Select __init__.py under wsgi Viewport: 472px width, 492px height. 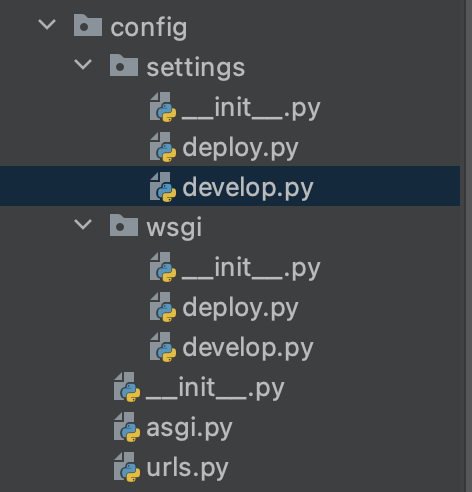pyautogui.click(x=251, y=268)
